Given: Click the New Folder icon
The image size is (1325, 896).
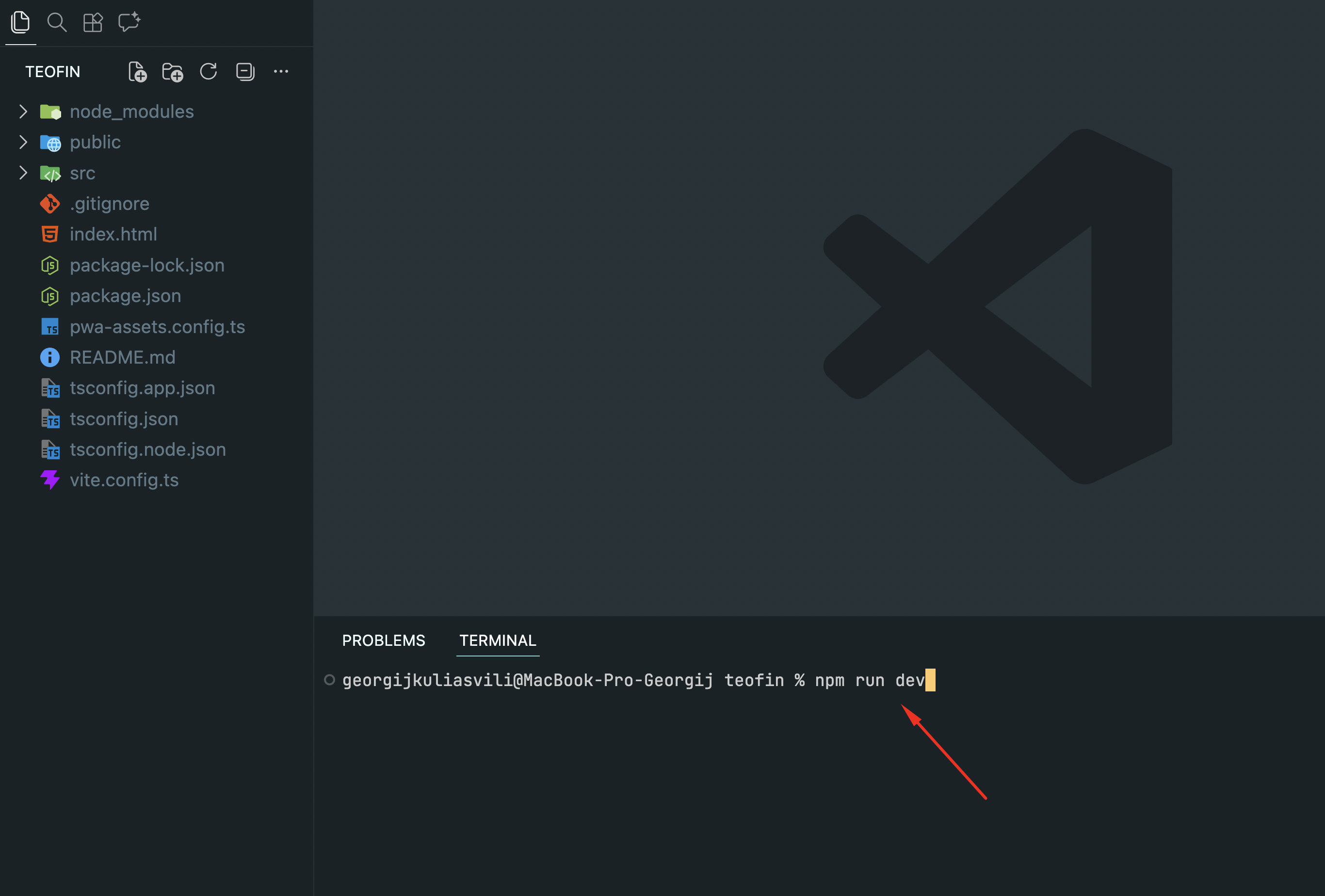Looking at the screenshot, I should [172, 72].
